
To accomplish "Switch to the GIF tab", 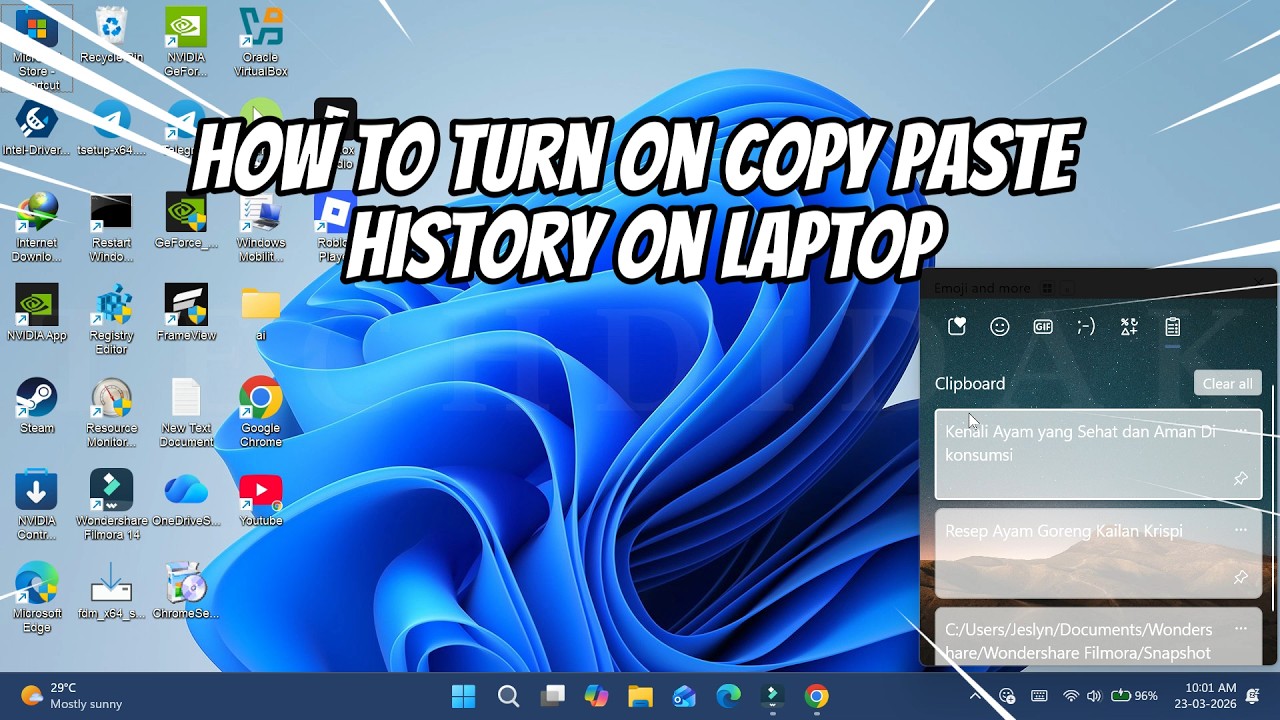I will coord(1043,326).
